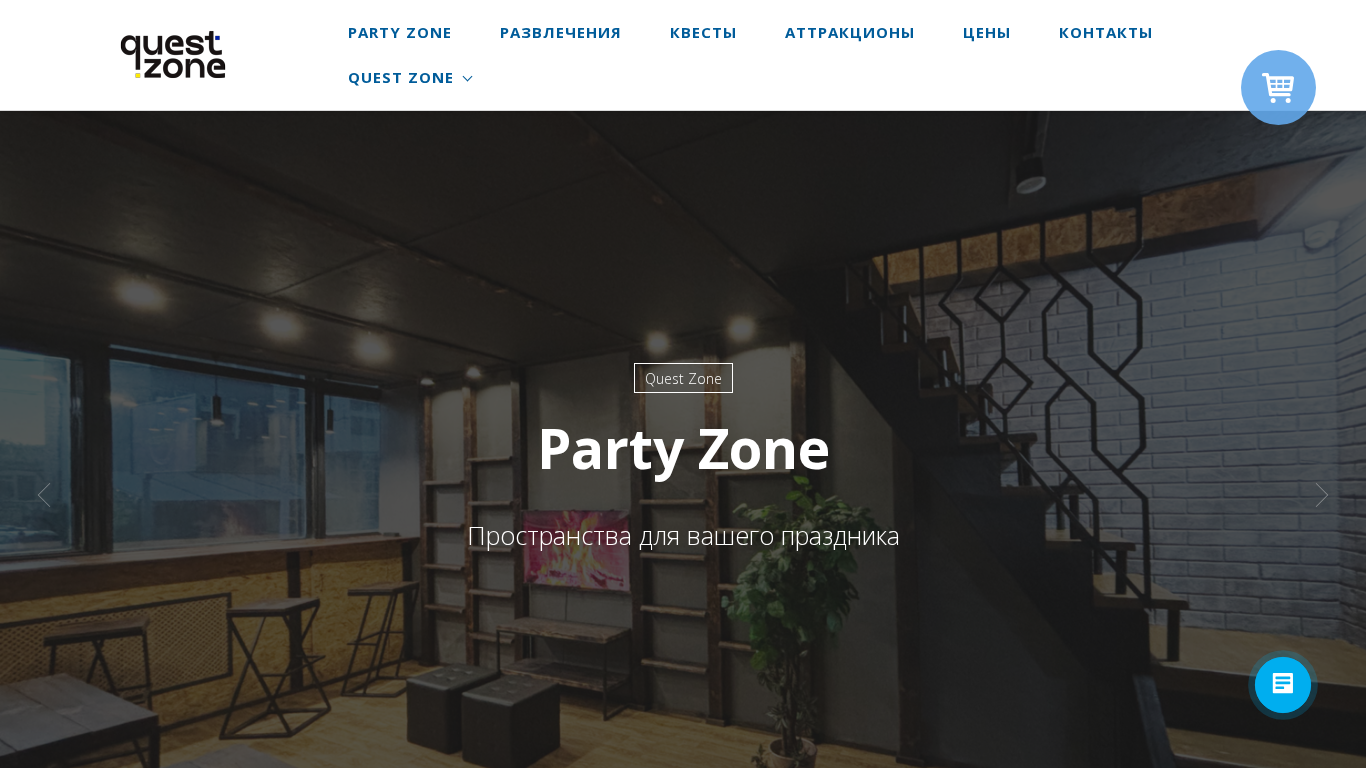The width and height of the screenshot is (1366, 768).
Task: Select АТТРАКЦИОНЫ in the navigation
Action: click(x=850, y=33)
